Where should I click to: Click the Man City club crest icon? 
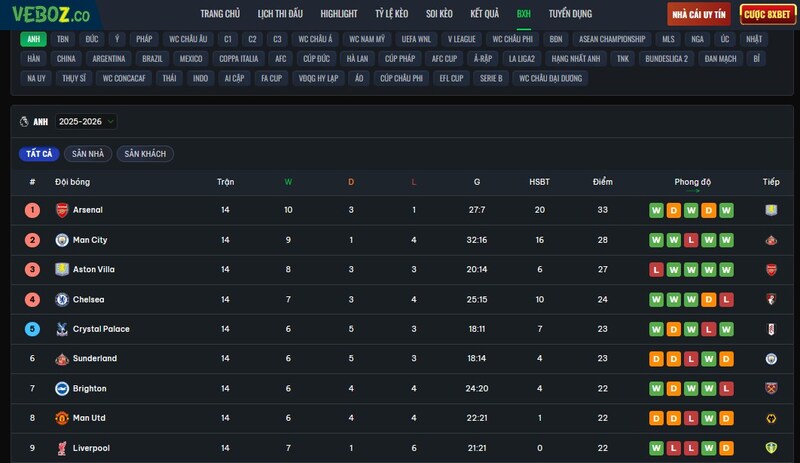tap(62, 240)
